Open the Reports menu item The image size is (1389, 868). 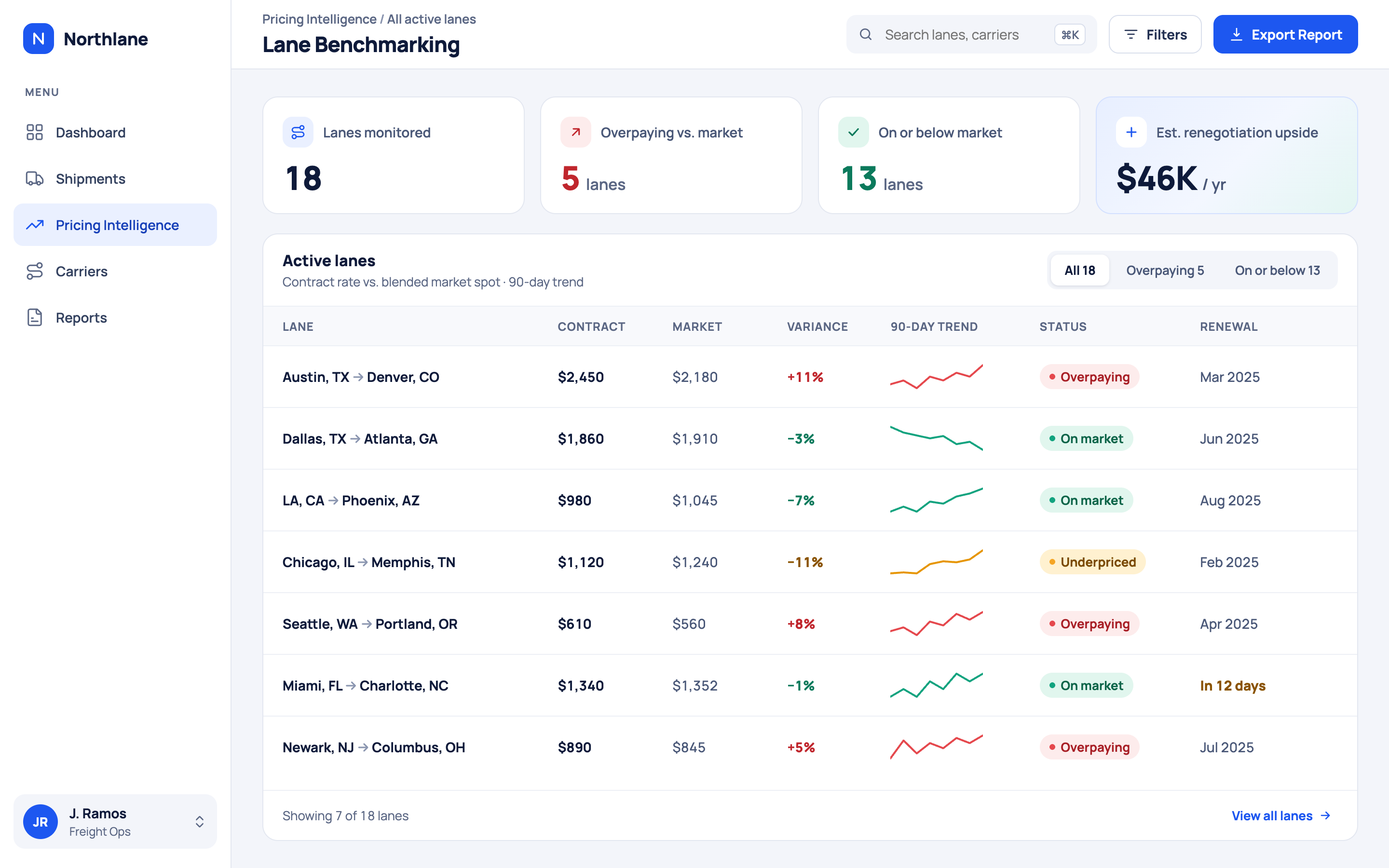(x=115, y=317)
